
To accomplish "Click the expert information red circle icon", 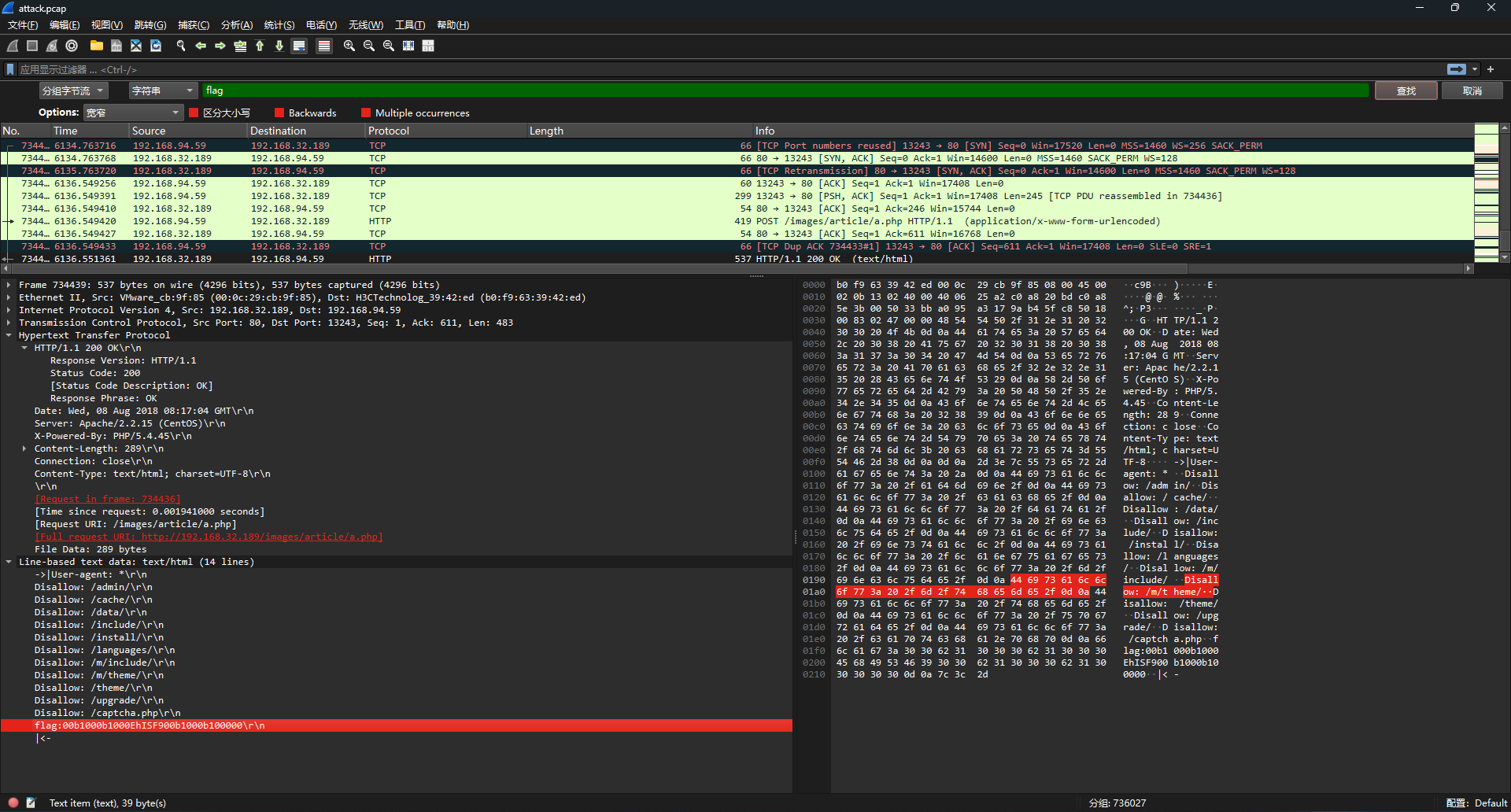I will 13,803.
